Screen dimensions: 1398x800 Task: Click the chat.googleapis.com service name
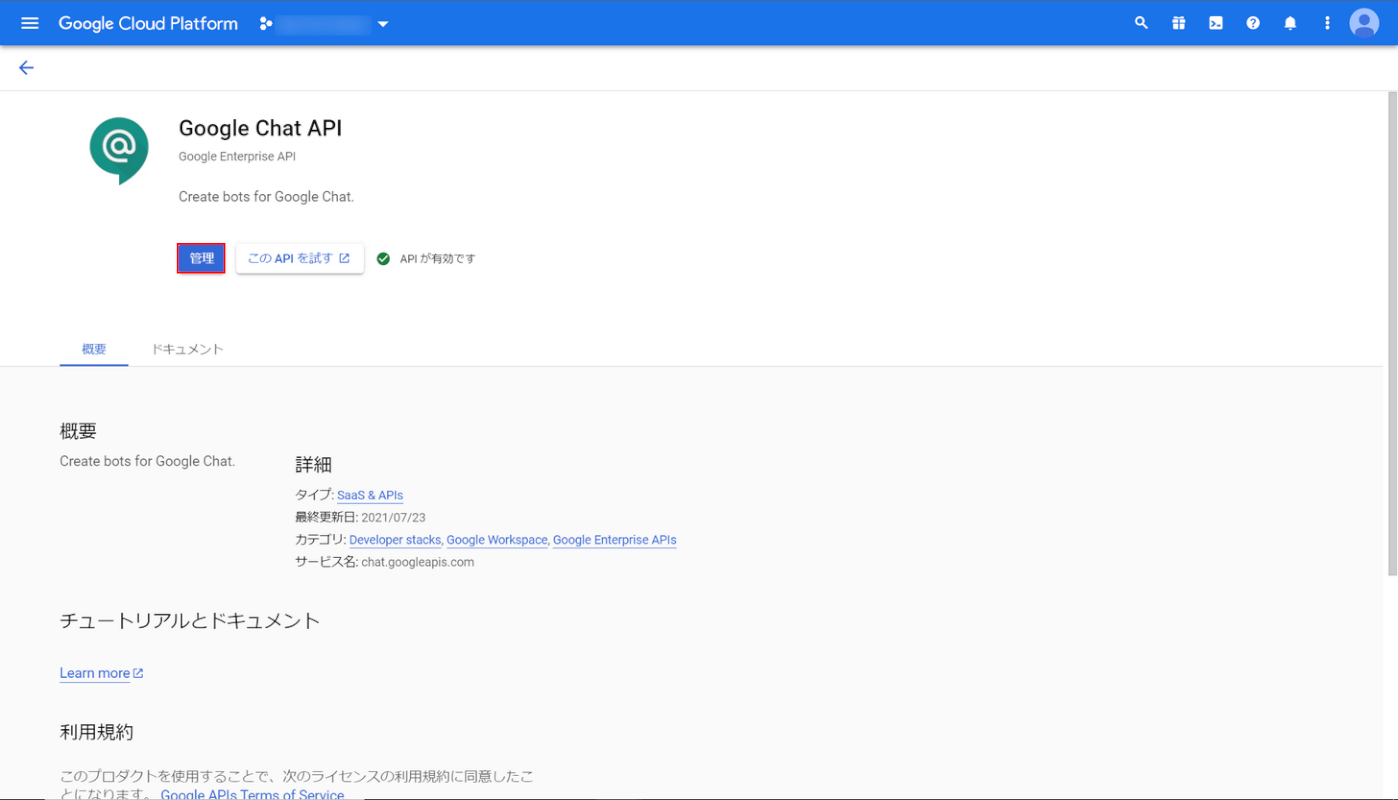coord(418,562)
